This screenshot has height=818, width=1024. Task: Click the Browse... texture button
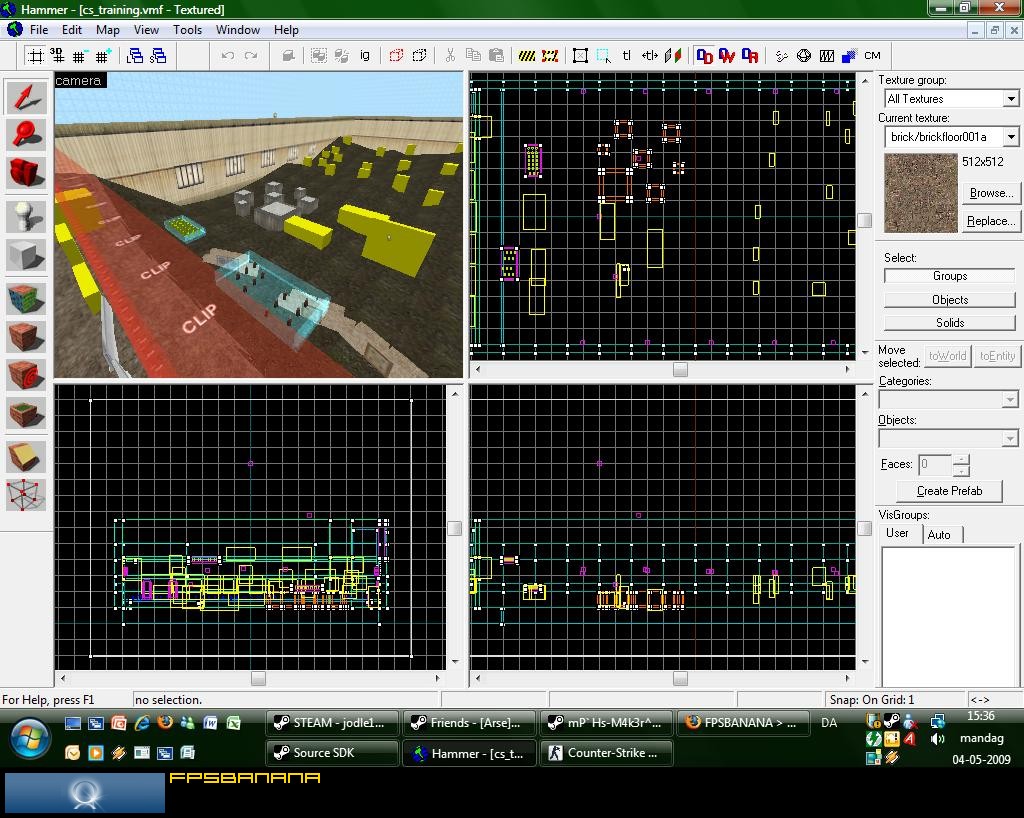pyautogui.click(x=991, y=193)
